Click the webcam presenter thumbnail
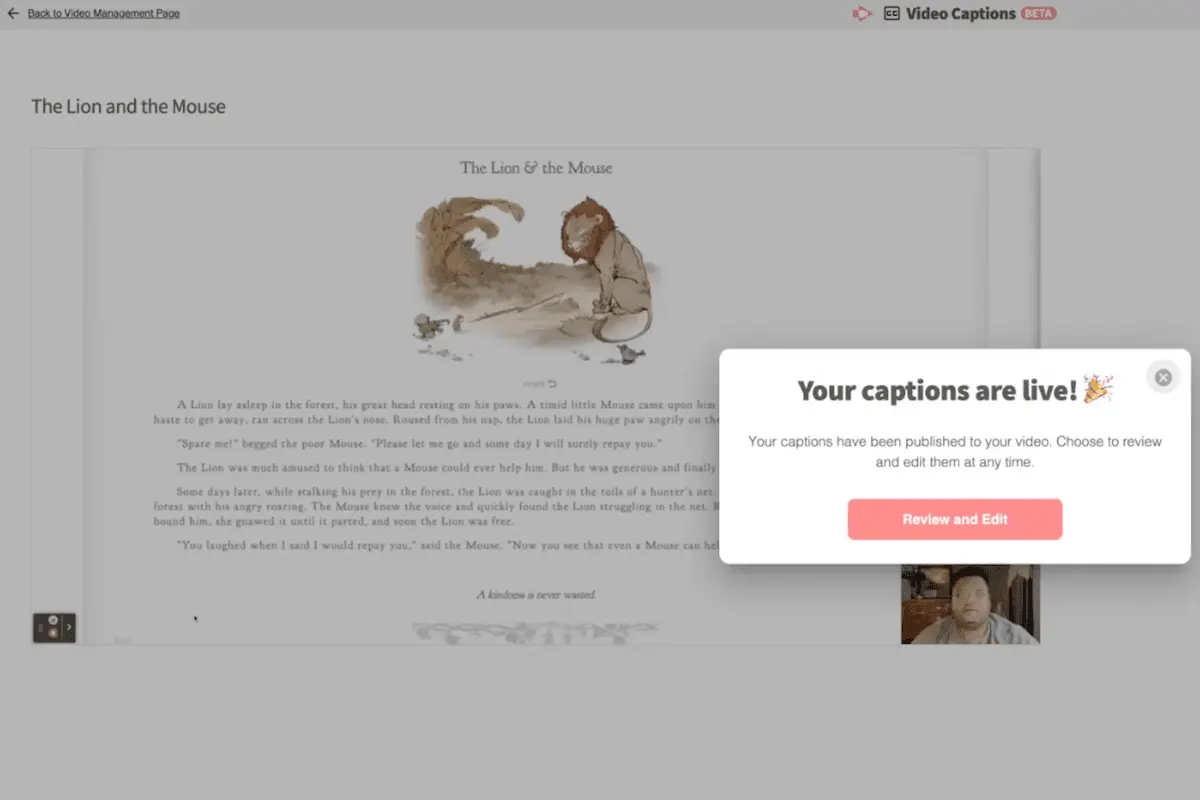 (970, 604)
